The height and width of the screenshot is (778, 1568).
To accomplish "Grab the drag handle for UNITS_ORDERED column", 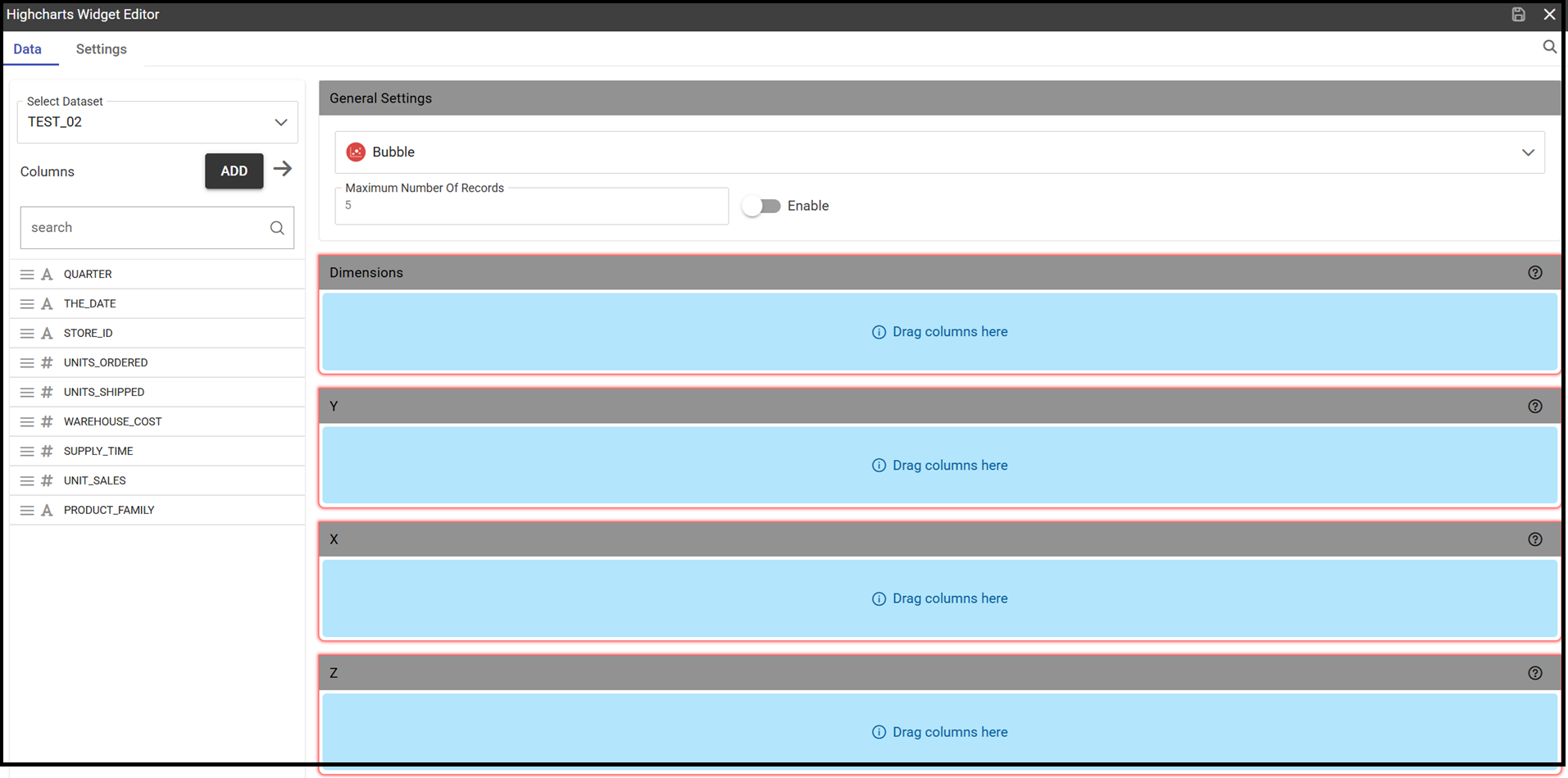I will tap(27, 363).
